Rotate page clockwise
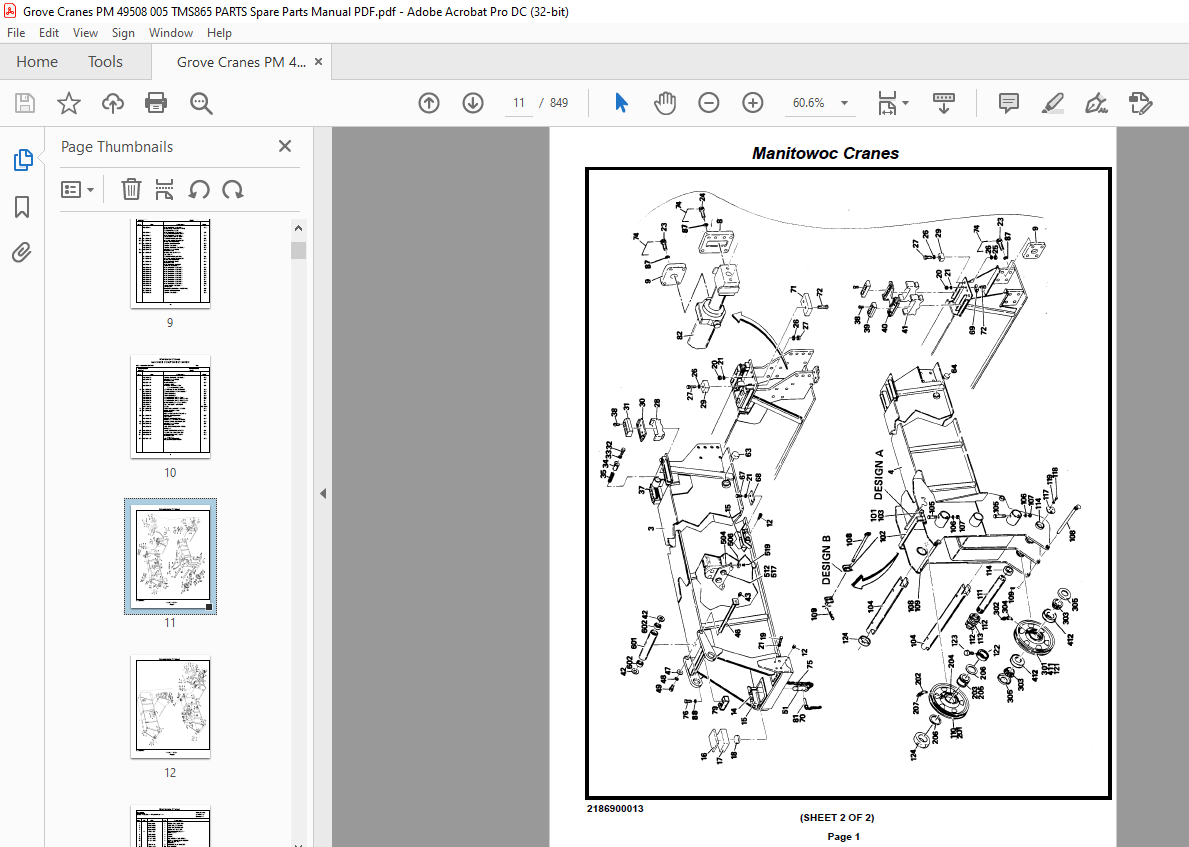The height and width of the screenshot is (847, 1189). [233, 190]
